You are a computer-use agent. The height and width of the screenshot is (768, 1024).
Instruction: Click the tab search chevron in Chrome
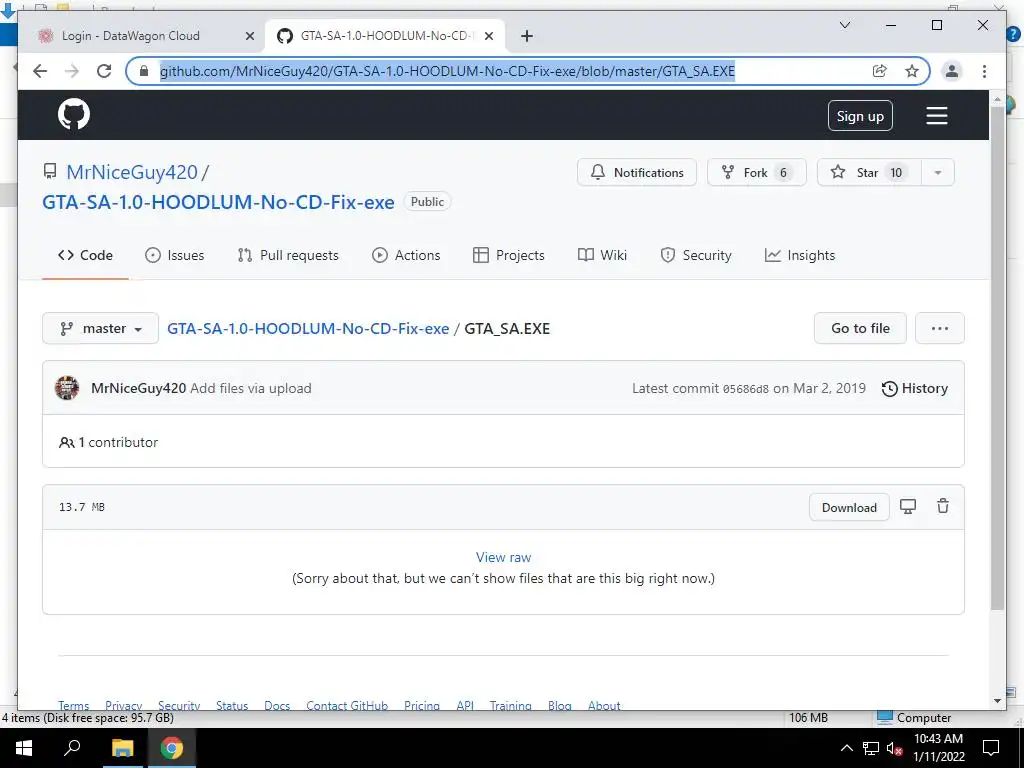(x=845, y=25)
